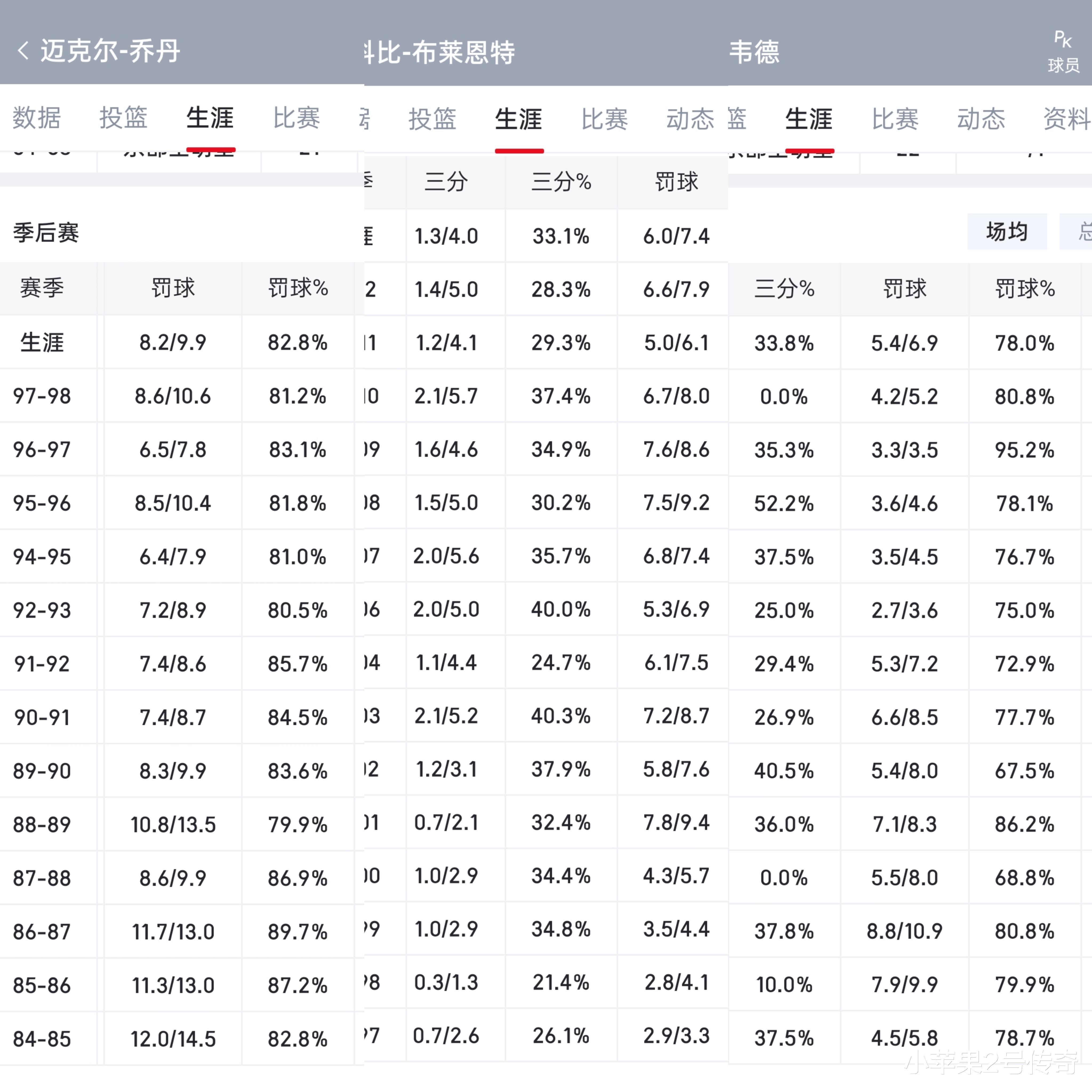Tap the 赛季 column header in Jordan's table
The width and height of the screenshot is (1092, 1092).
(42, 288)
